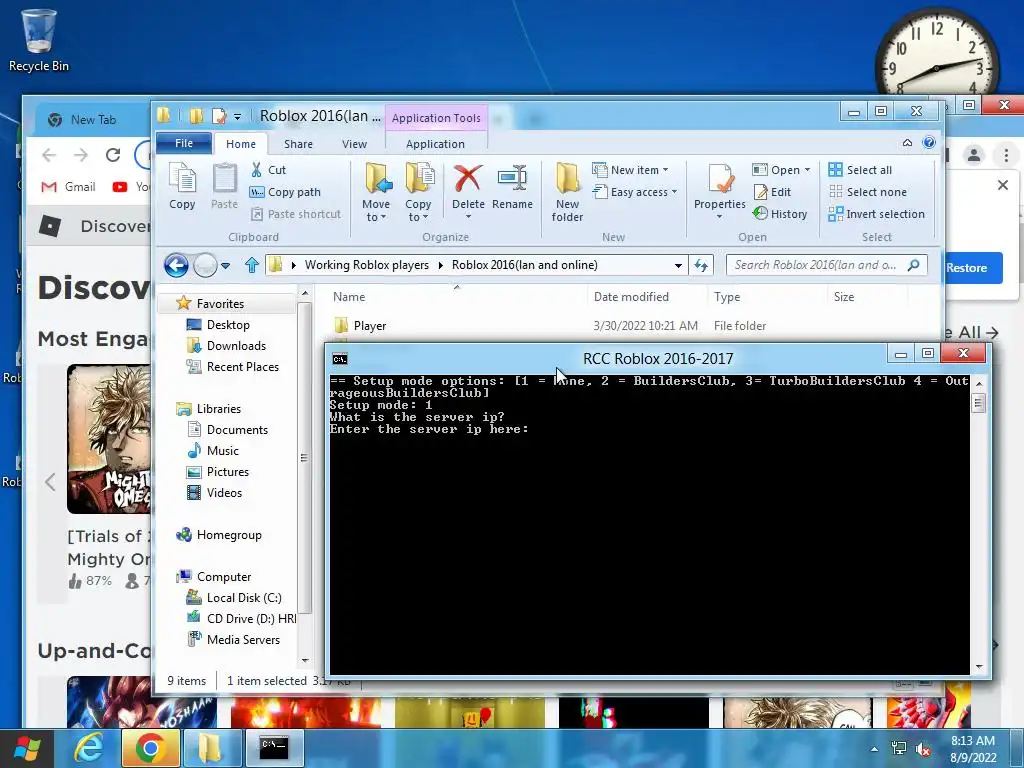This screenshot has height=768, width=1024.
Task: Click Select all in ribbon
Action: click(x=860, y=170)
